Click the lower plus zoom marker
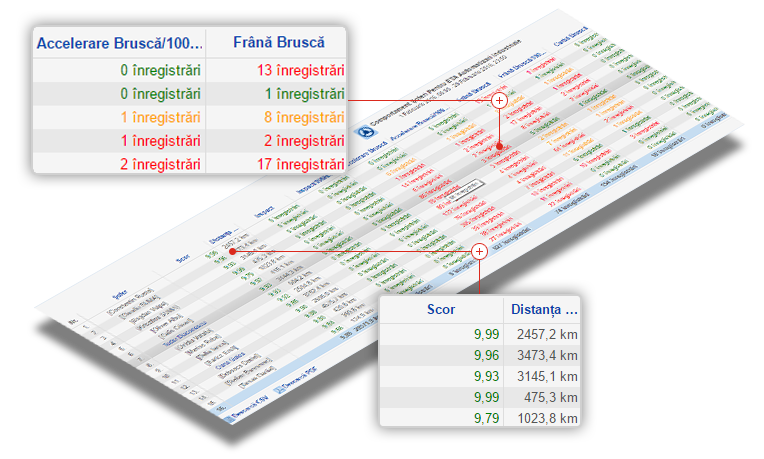The image size is (764, 459). (479, 251)
